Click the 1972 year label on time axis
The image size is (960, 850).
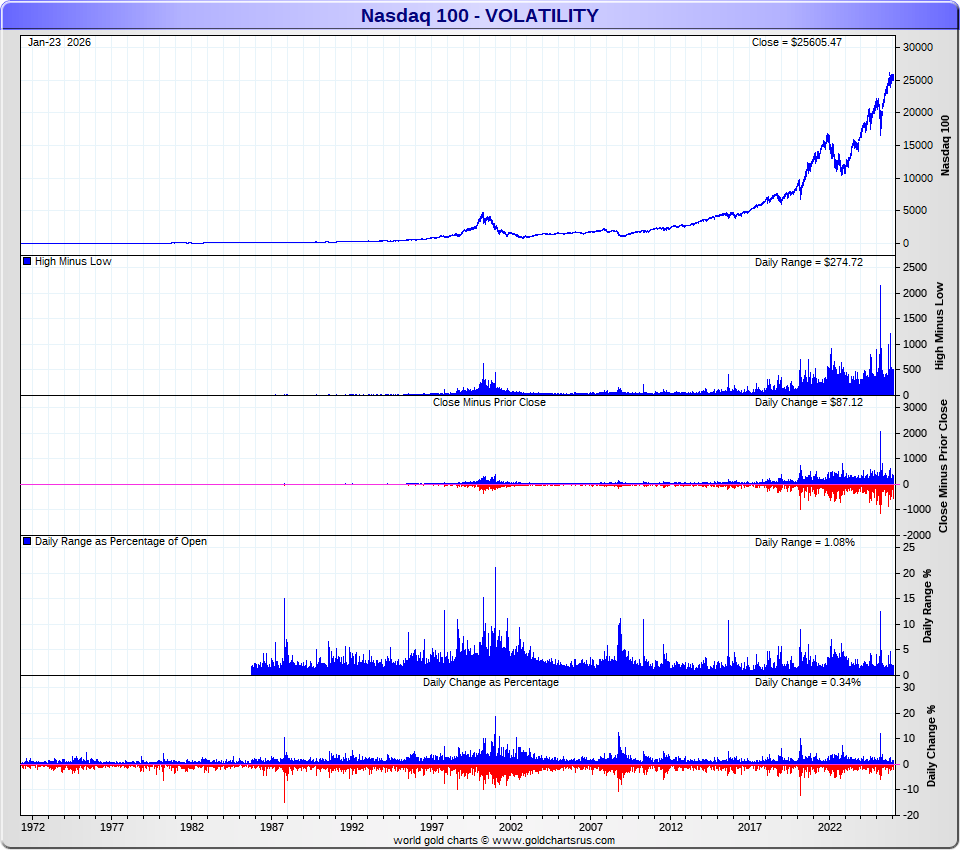tap(33, 827)
